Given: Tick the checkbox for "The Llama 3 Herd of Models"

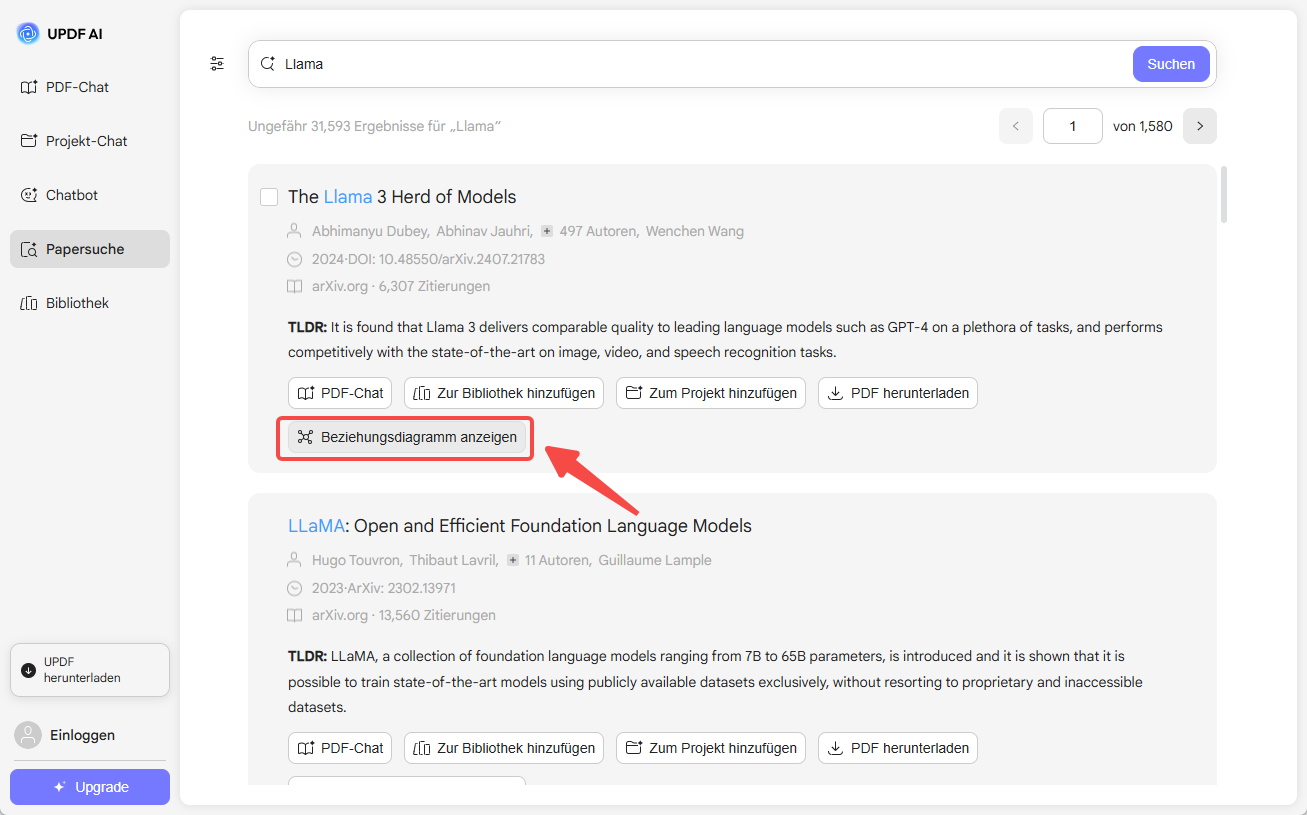Looking at the screenshot, I should pos(269,197).
